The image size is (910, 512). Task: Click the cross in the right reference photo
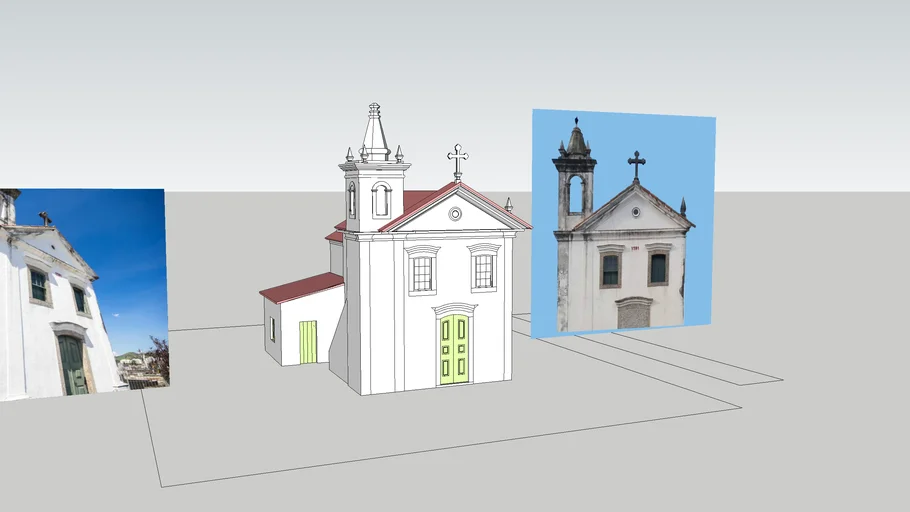pos(636,164)
